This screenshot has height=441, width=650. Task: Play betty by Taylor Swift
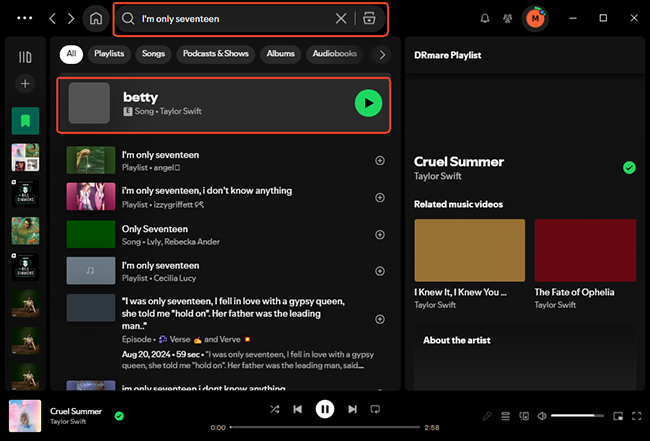tap(368, 103)
